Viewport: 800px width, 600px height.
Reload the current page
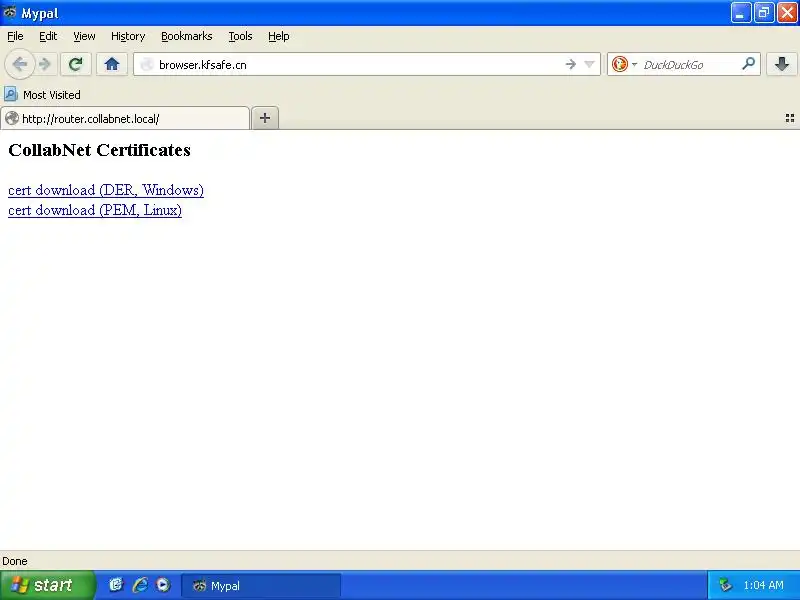76,64
